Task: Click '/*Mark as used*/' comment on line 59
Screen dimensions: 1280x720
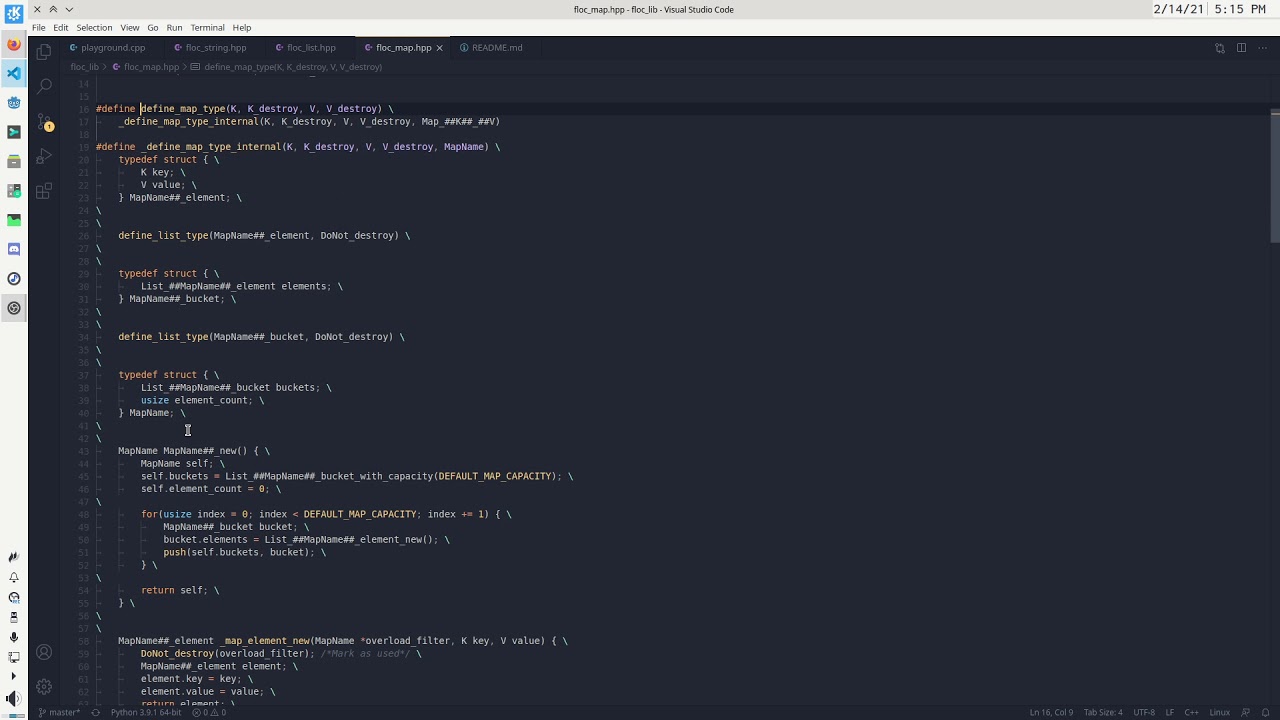Action: click(x=365, y=654)
